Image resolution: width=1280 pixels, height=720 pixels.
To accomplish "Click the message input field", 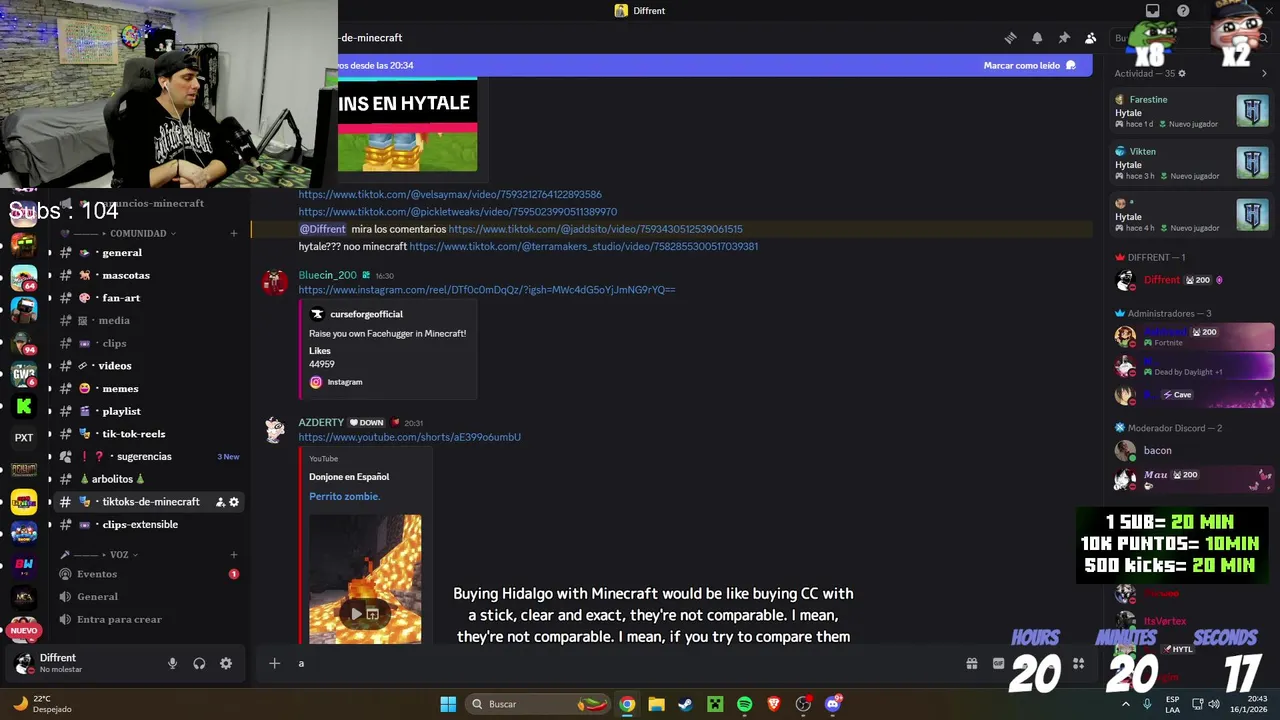I will 620,663.
